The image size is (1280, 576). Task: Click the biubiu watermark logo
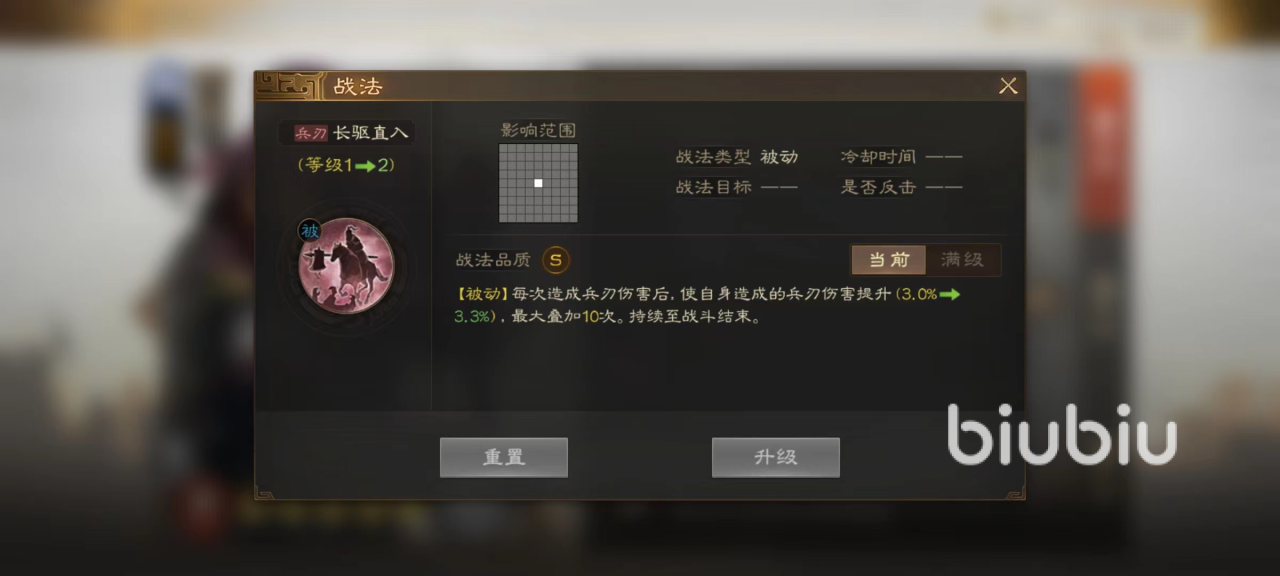(x=1062, y=434)
